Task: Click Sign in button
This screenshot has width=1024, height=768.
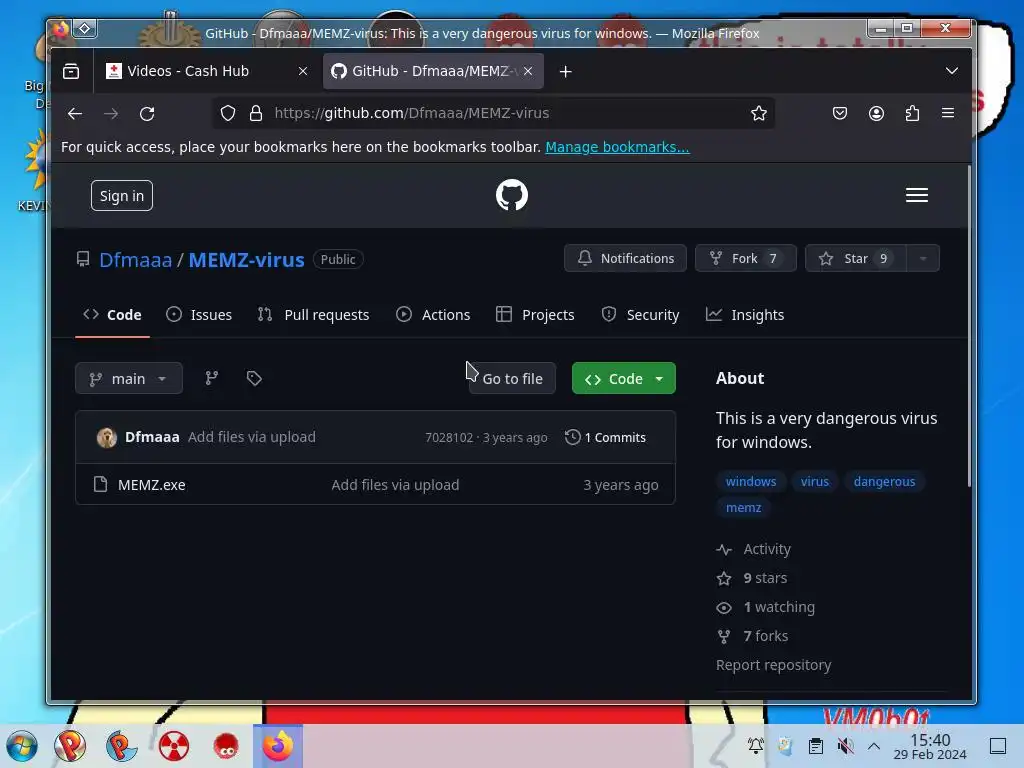Action: pos(122,196)
